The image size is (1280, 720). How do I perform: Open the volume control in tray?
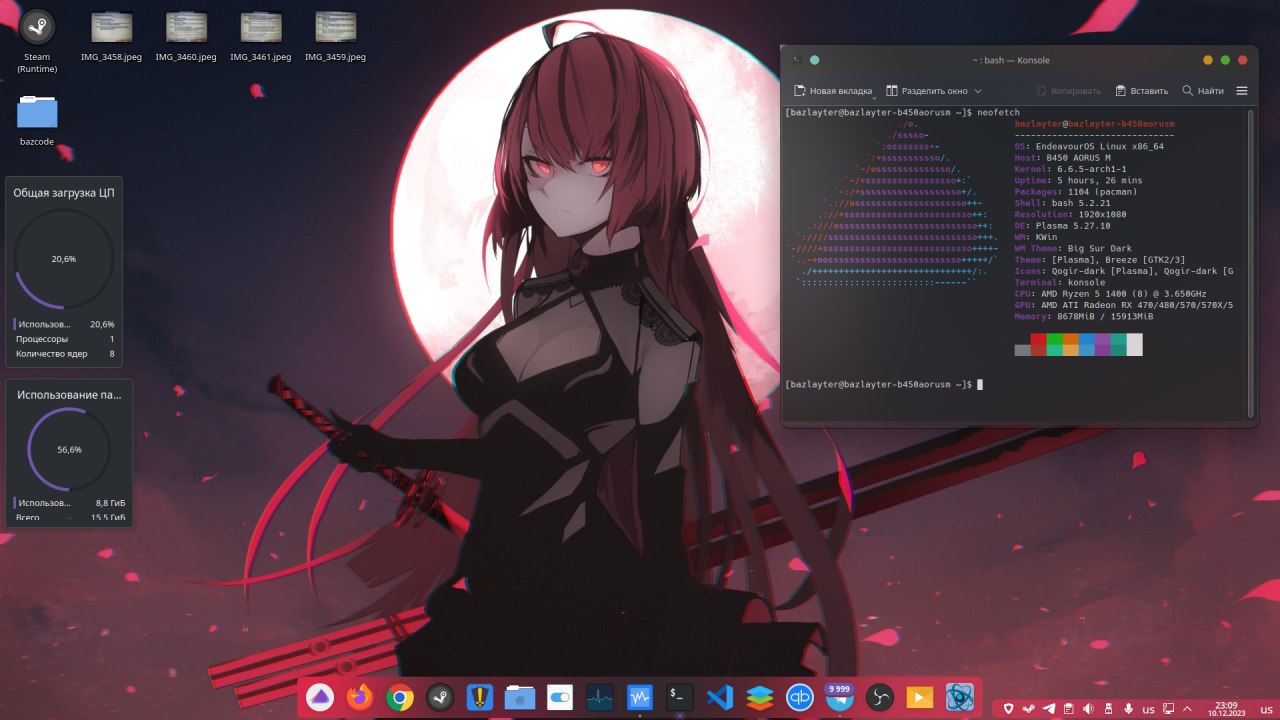(x=1088, y=709)
